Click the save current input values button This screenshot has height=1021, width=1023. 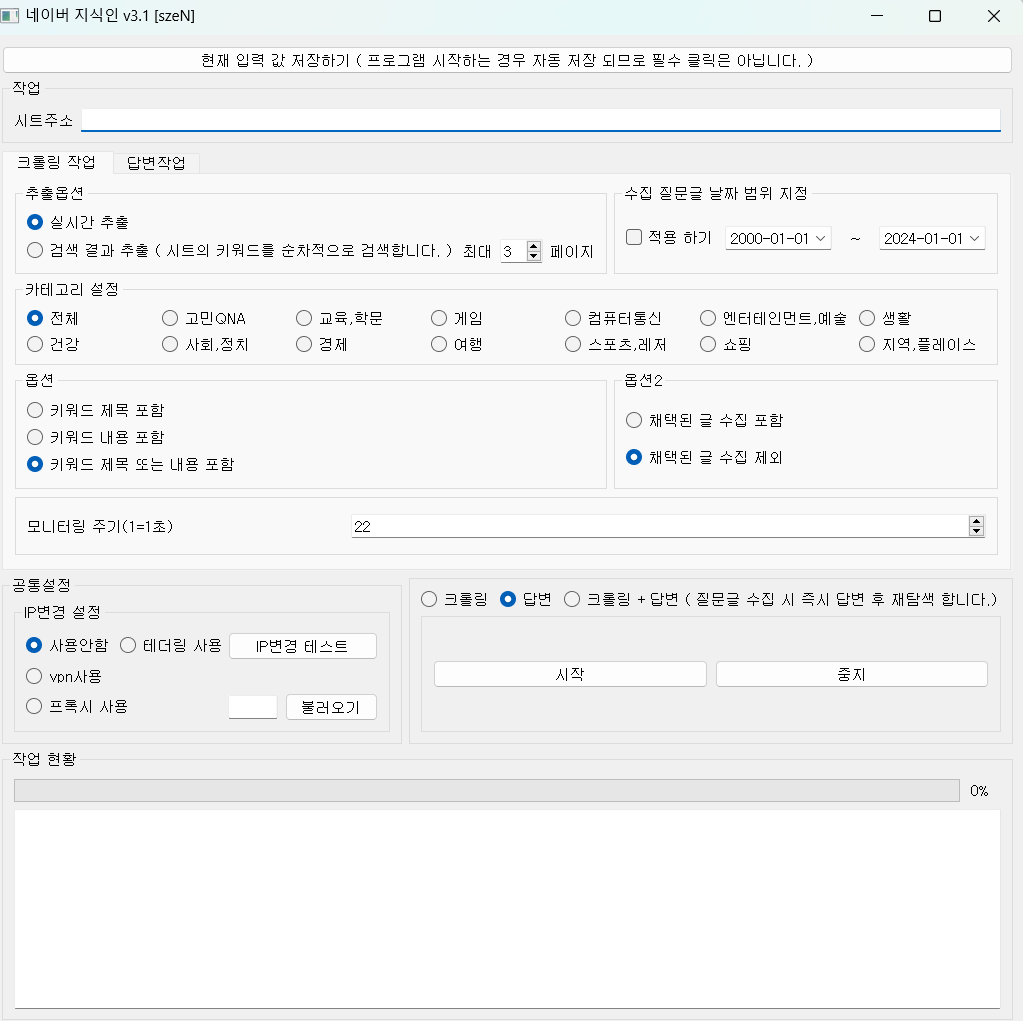coord(507,61)
